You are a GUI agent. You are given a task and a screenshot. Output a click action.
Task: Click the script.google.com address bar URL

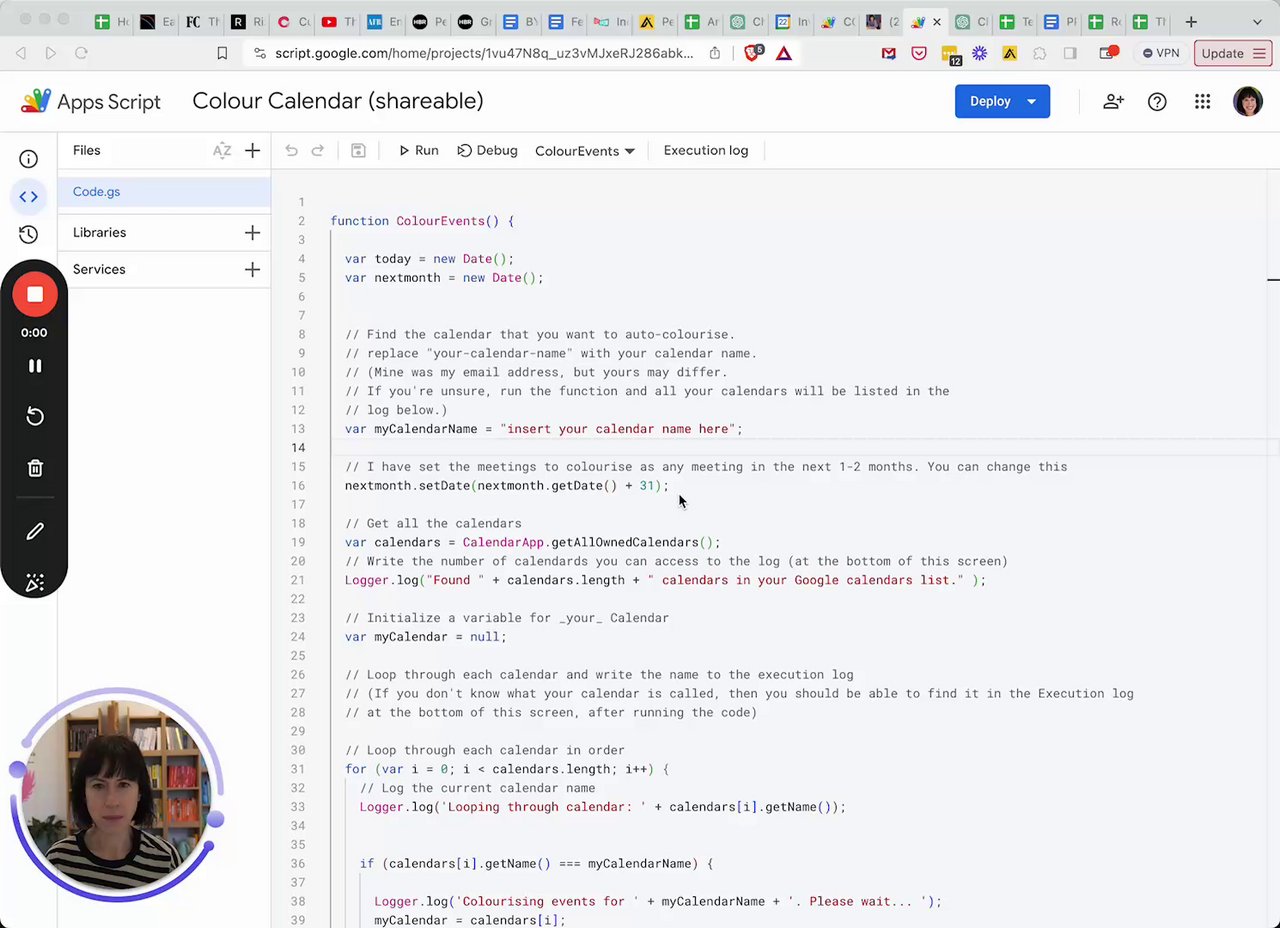click(484, 53)
